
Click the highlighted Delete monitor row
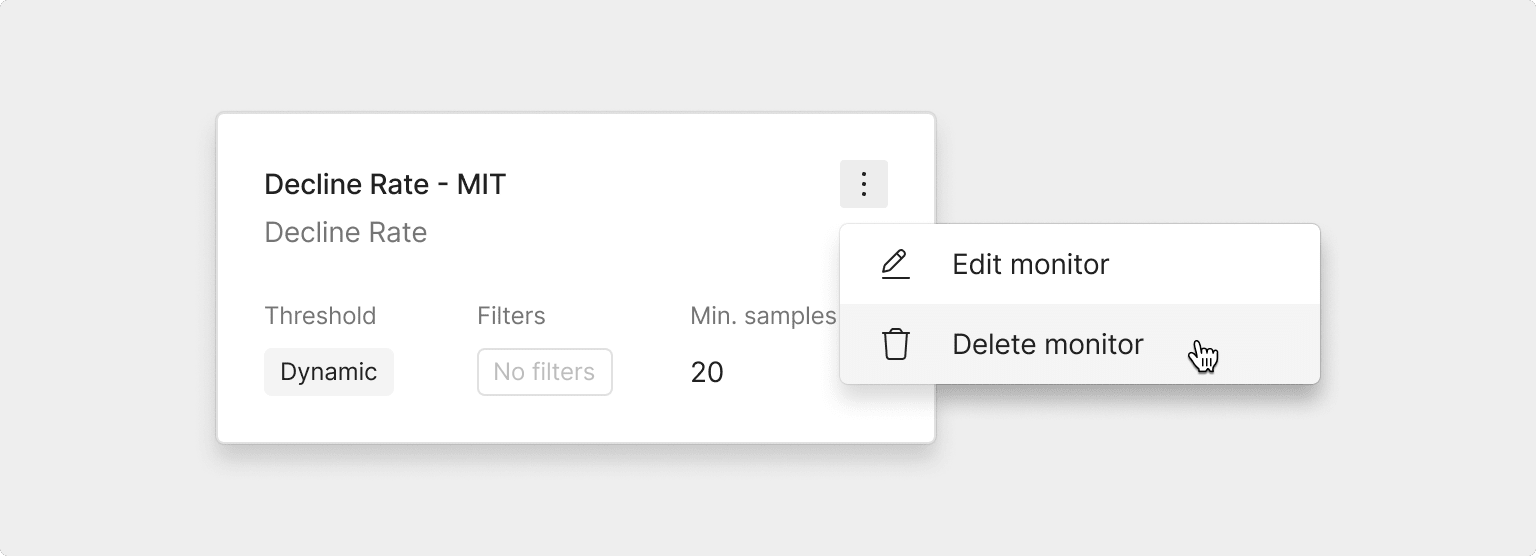(x=1080, y=344)
